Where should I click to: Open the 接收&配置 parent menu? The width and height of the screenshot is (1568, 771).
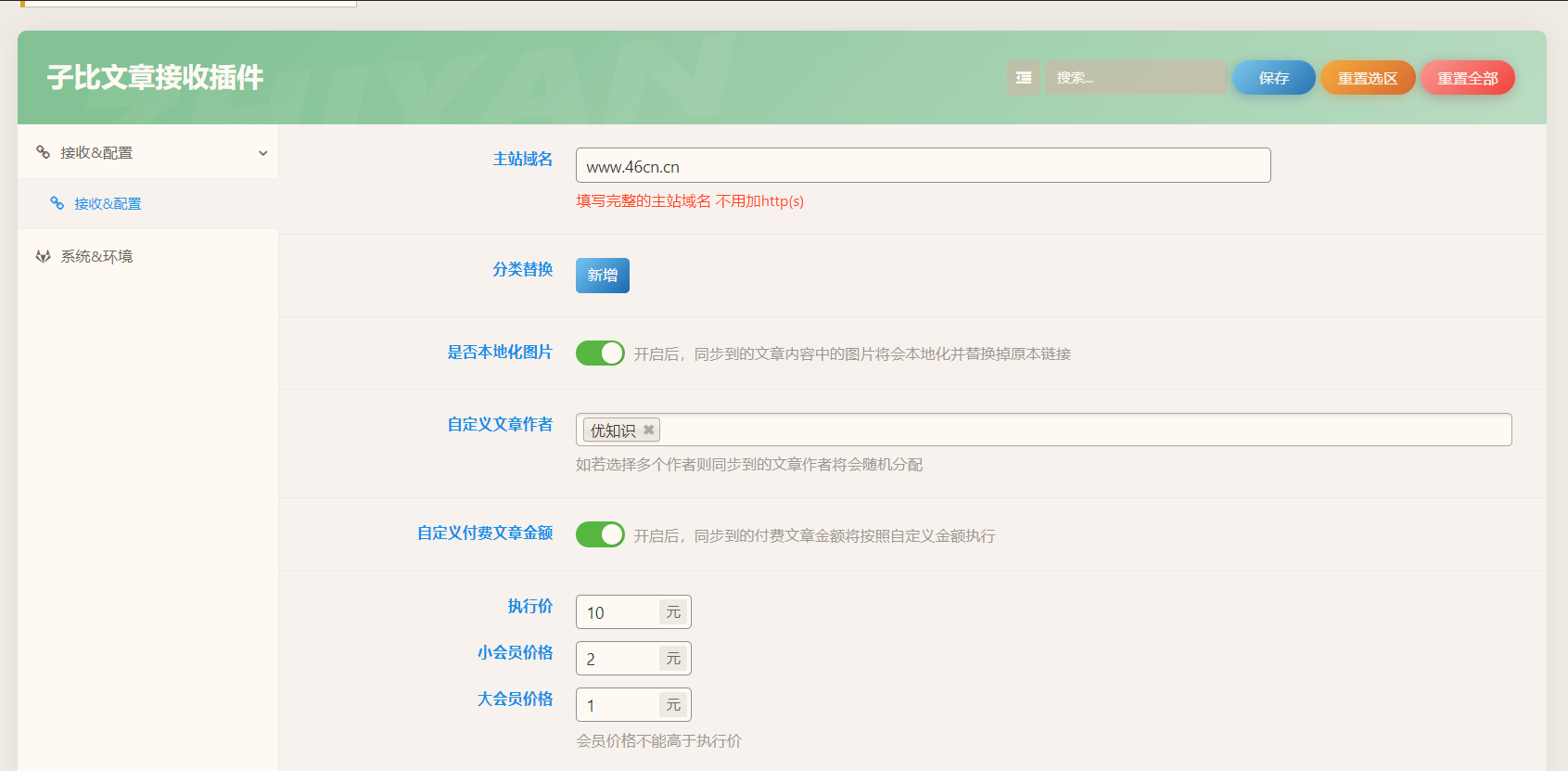click(x=148, y=152)
